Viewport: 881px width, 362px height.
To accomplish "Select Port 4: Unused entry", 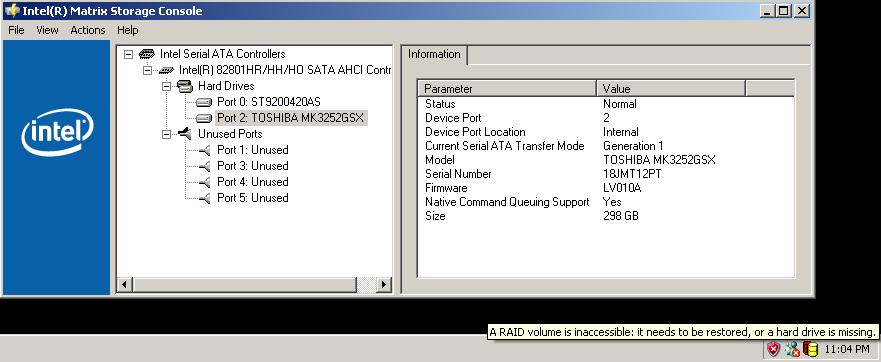I will click(252, 182).
